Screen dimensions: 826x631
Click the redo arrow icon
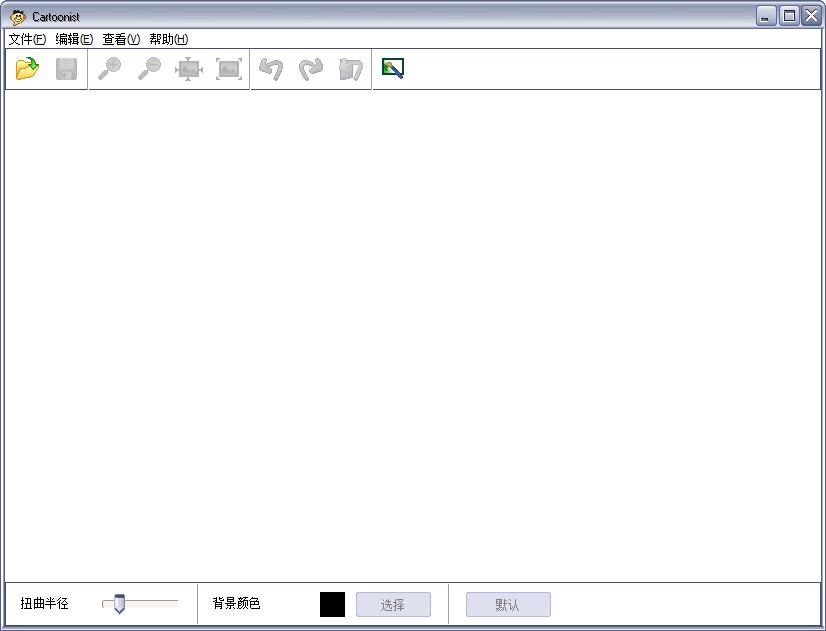click(311, 68)
